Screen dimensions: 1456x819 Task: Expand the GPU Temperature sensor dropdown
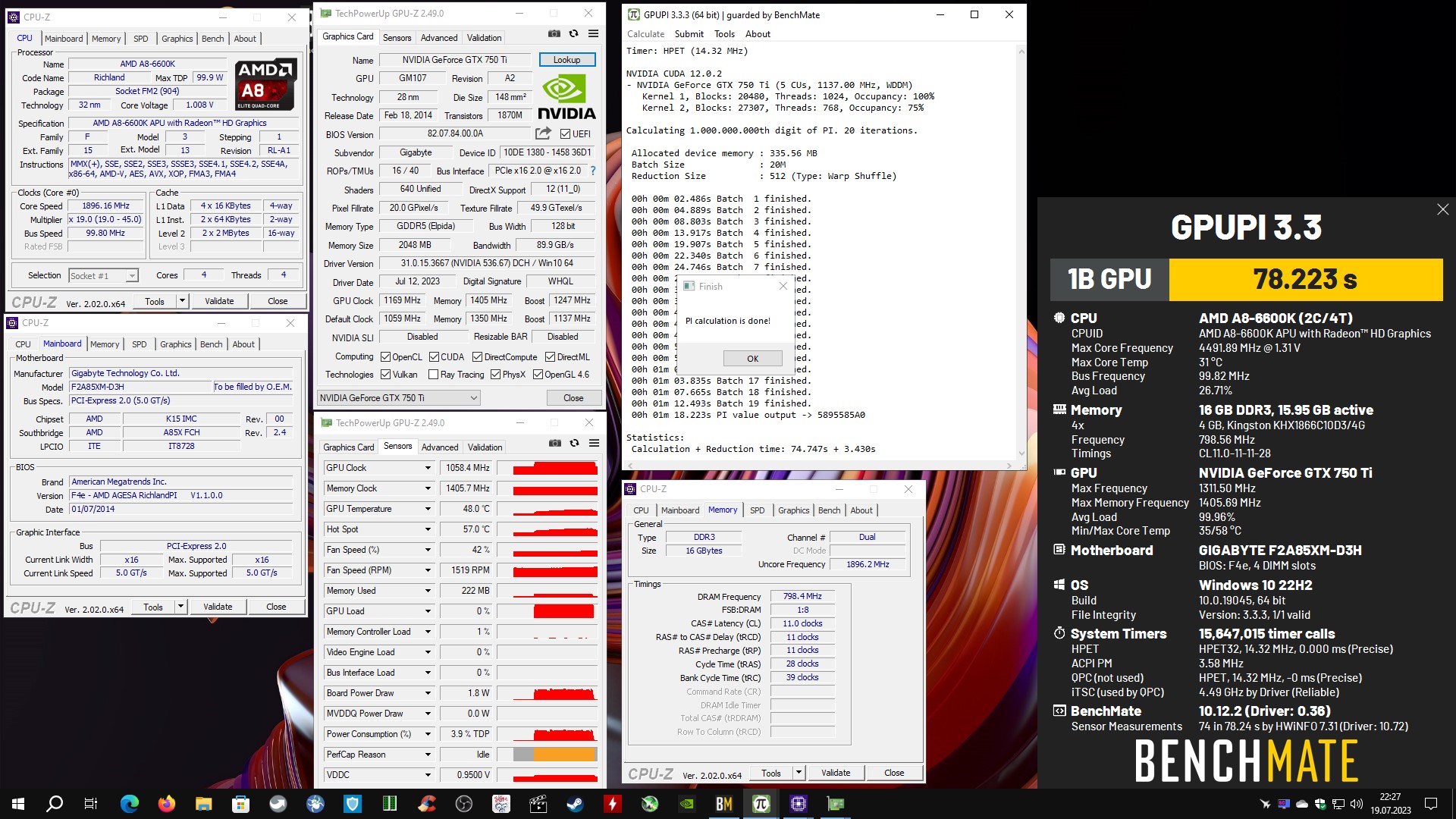(x=428, y=509)
